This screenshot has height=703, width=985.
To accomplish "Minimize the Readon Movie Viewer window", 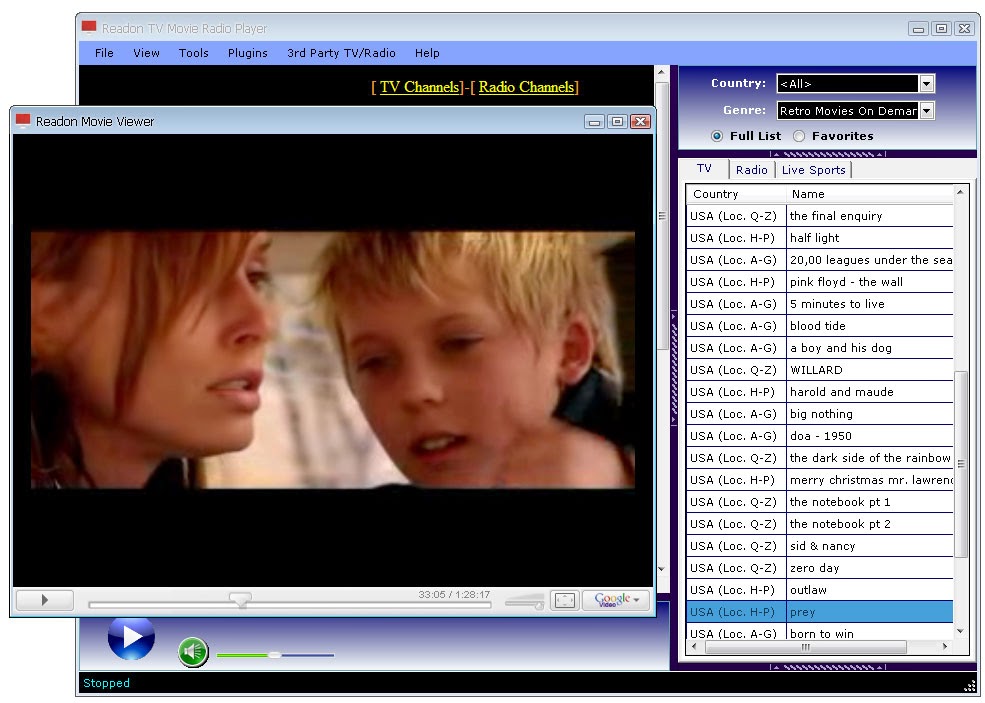I will [x=594, y=121].
